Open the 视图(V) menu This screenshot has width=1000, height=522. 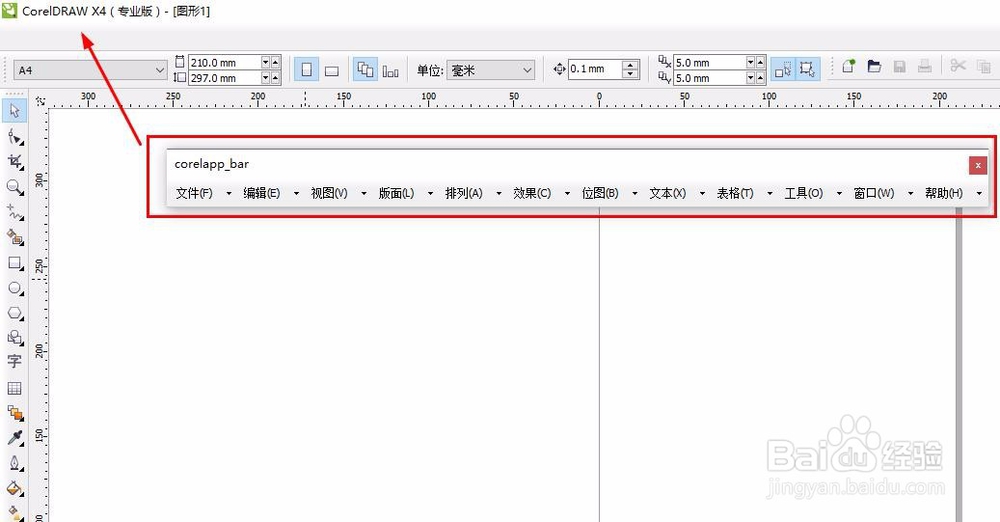[x=329, y=193]
